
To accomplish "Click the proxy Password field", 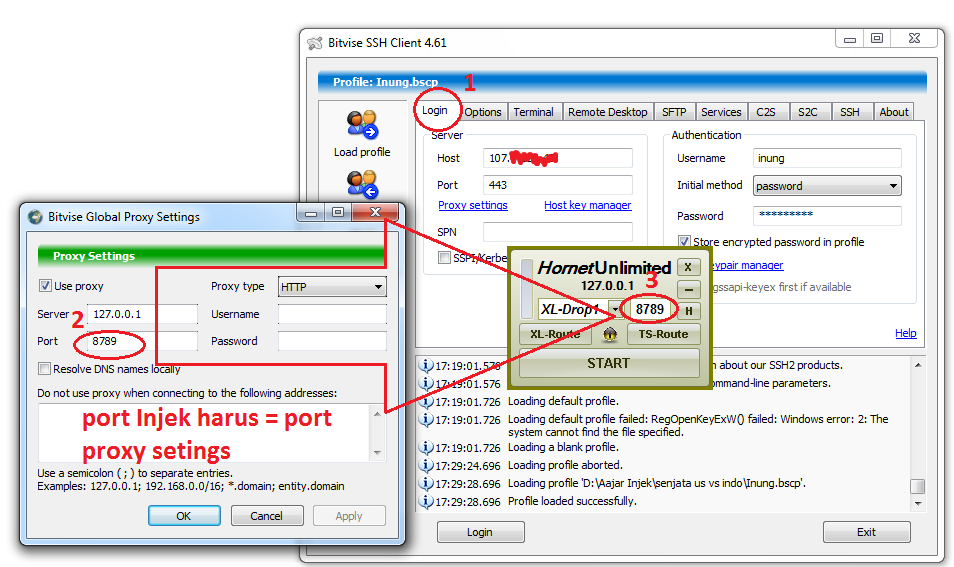I will coord(332,341).
